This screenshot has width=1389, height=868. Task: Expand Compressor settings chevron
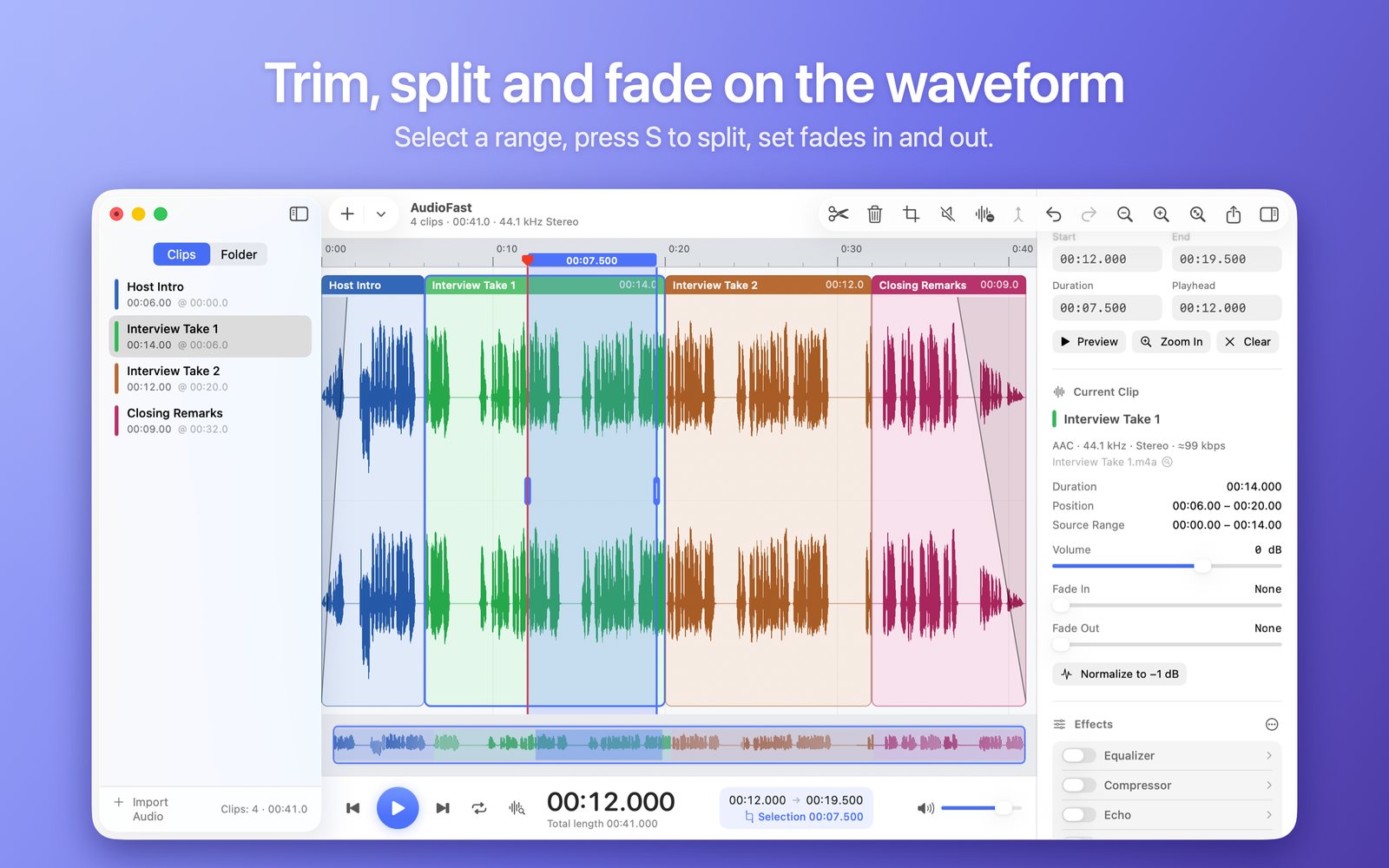tap(1268, 785)
